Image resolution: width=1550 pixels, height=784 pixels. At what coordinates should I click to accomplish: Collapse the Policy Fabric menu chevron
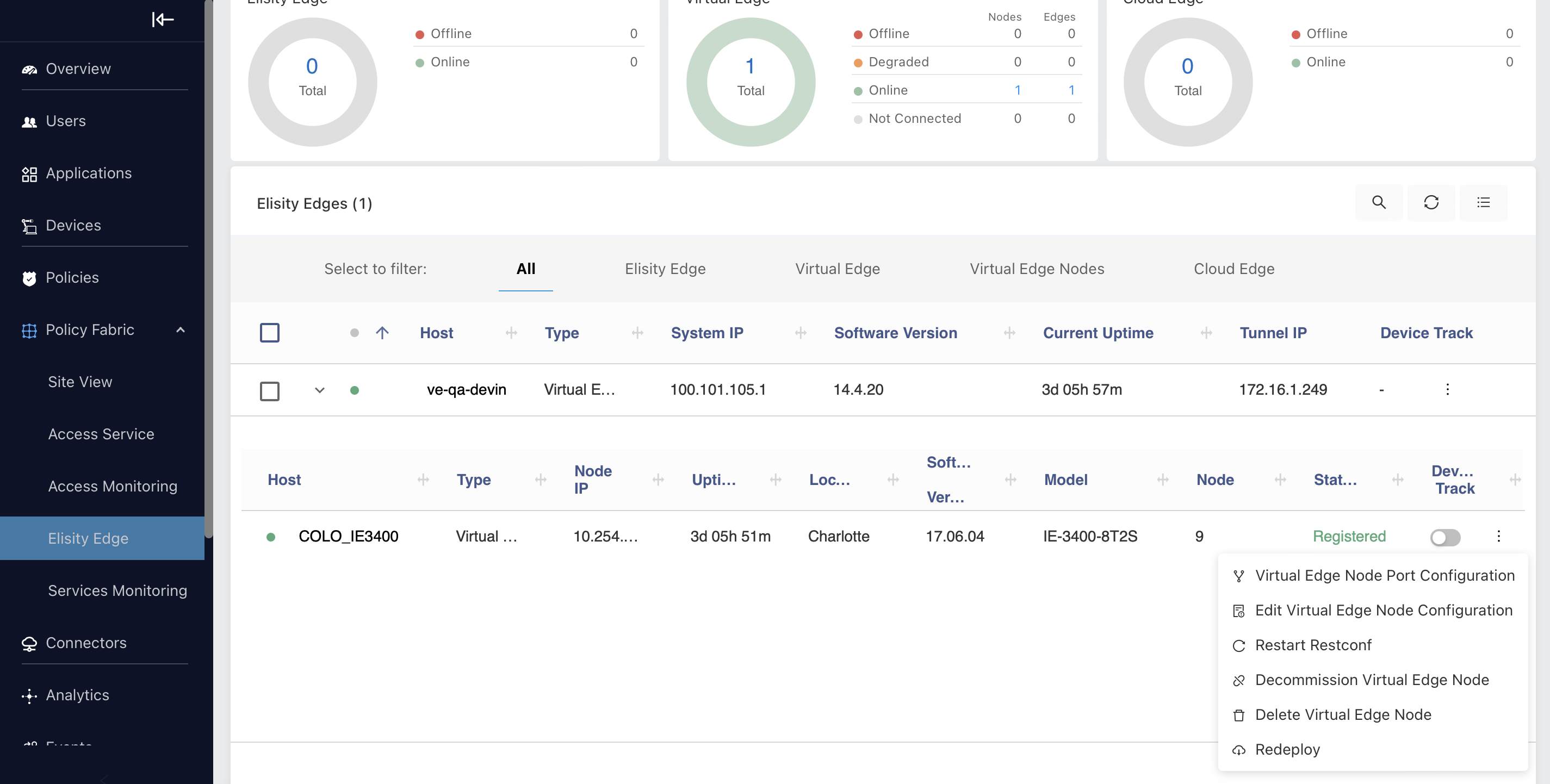[x=180, y=329]
